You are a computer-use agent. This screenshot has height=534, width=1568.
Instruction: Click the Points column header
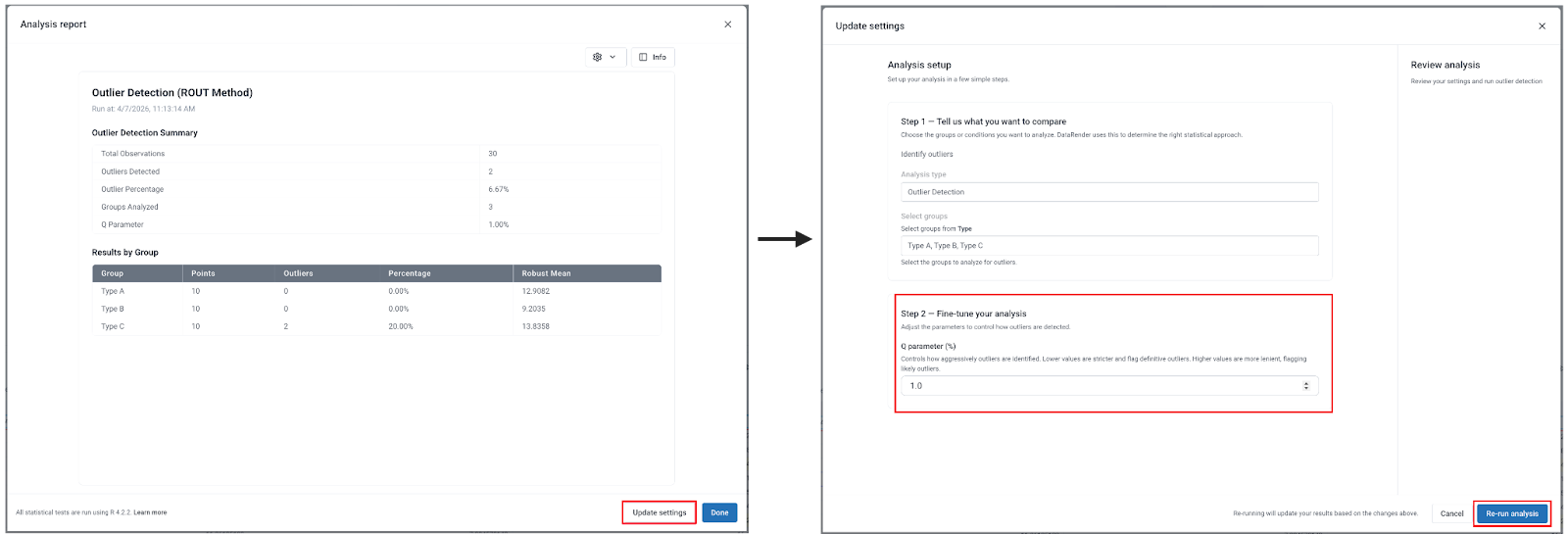203,273
